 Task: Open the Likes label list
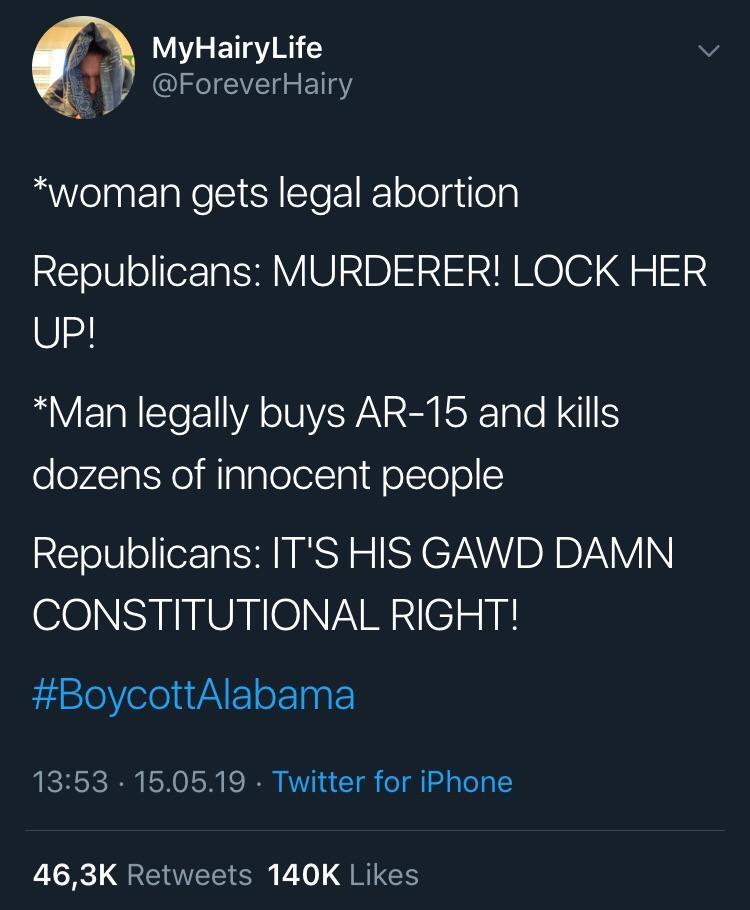(384, 875)
